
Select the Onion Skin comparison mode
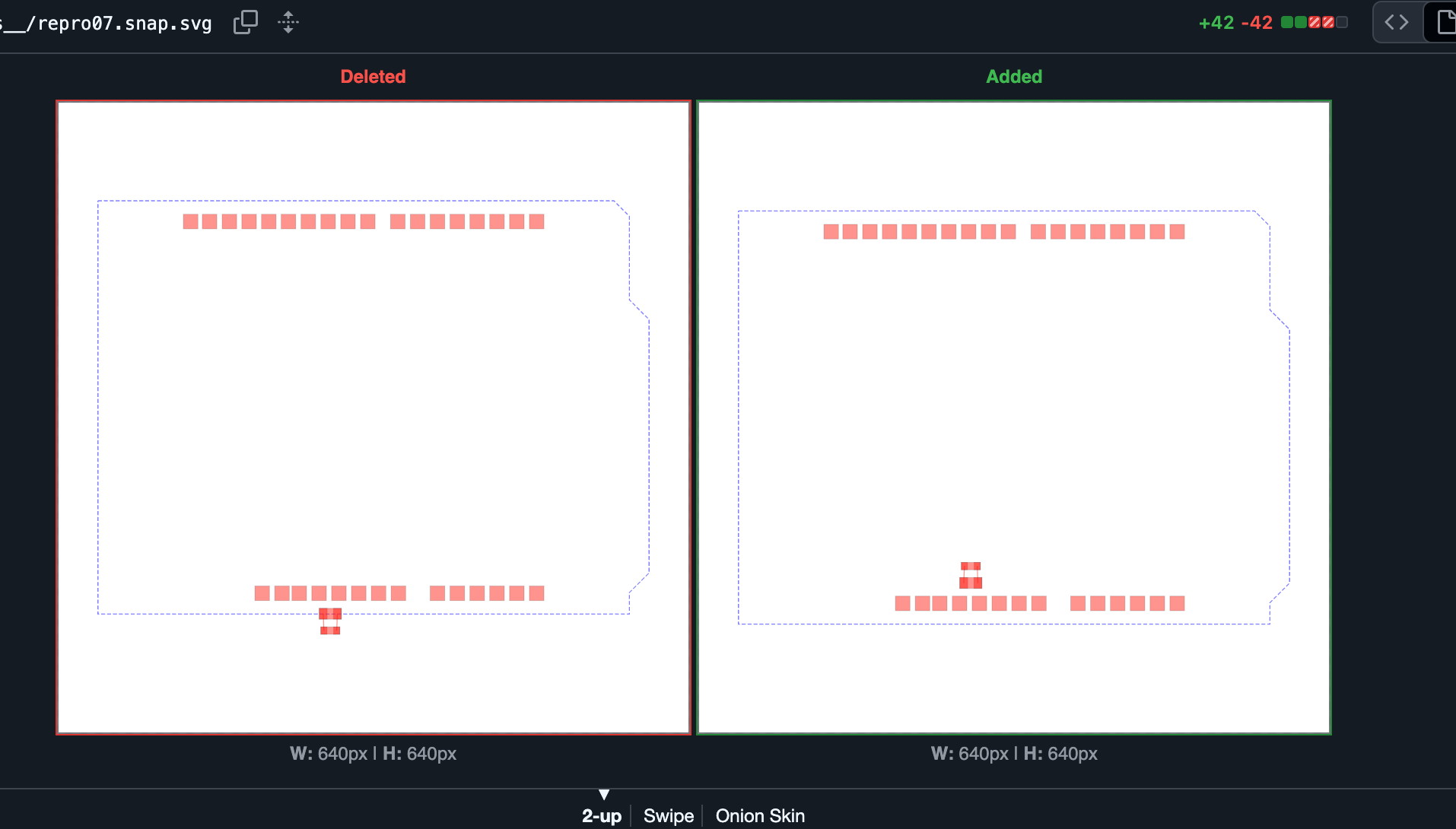(x=760, y=816)
